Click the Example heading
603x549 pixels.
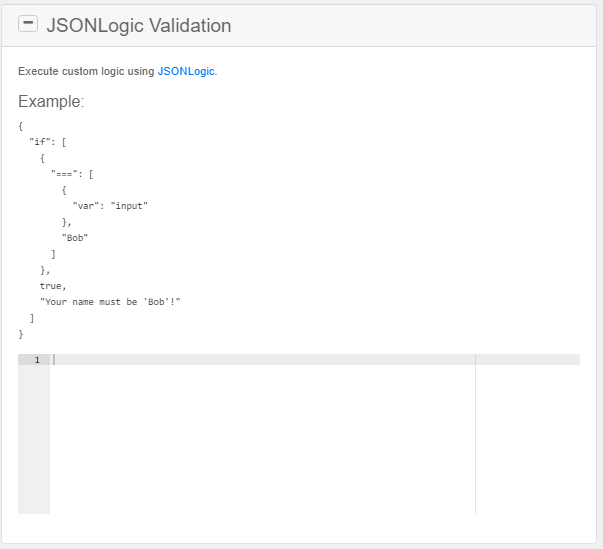(51, 102)
